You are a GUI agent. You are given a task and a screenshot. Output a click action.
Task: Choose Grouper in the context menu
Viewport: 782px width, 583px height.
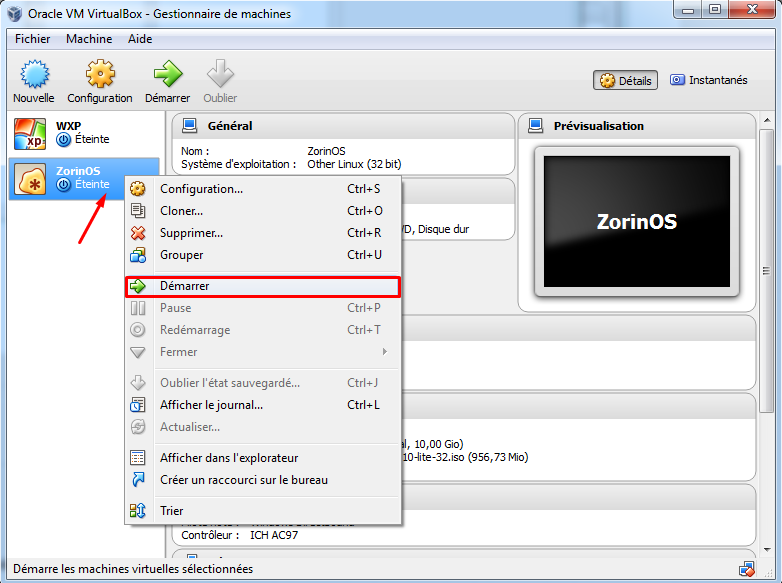[263, 255]
